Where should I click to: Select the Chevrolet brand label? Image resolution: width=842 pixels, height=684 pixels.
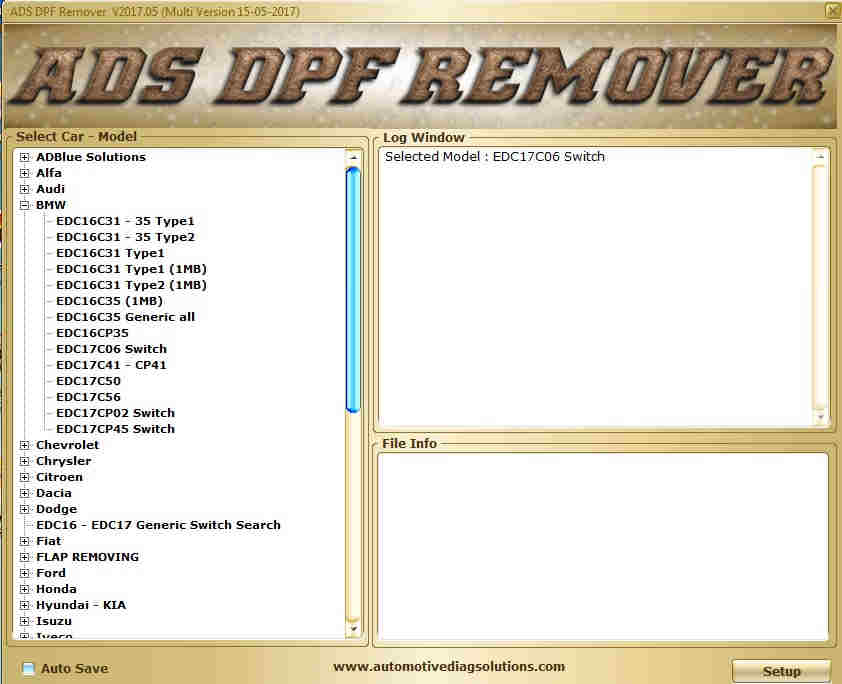point(67,445)
